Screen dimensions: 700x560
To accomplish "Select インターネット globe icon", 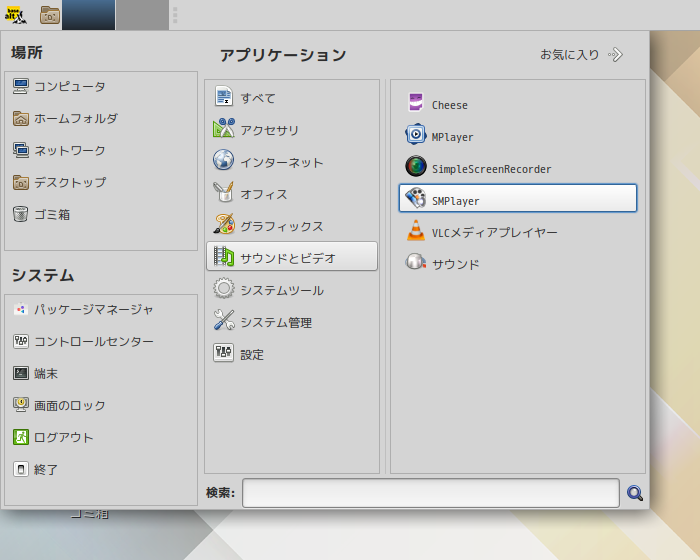I will click(x=224, y=161).
